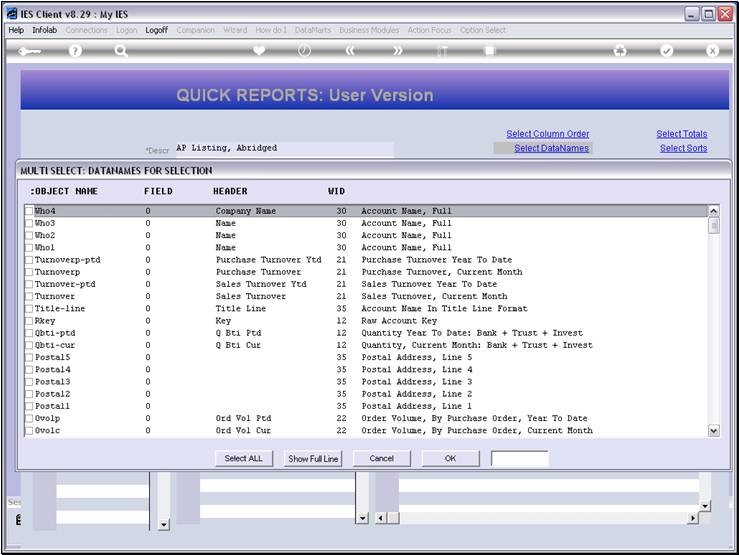Screen dimensions: 739x555
Task: Click the heart favorites icon
Action: click(x=259, y=50)
